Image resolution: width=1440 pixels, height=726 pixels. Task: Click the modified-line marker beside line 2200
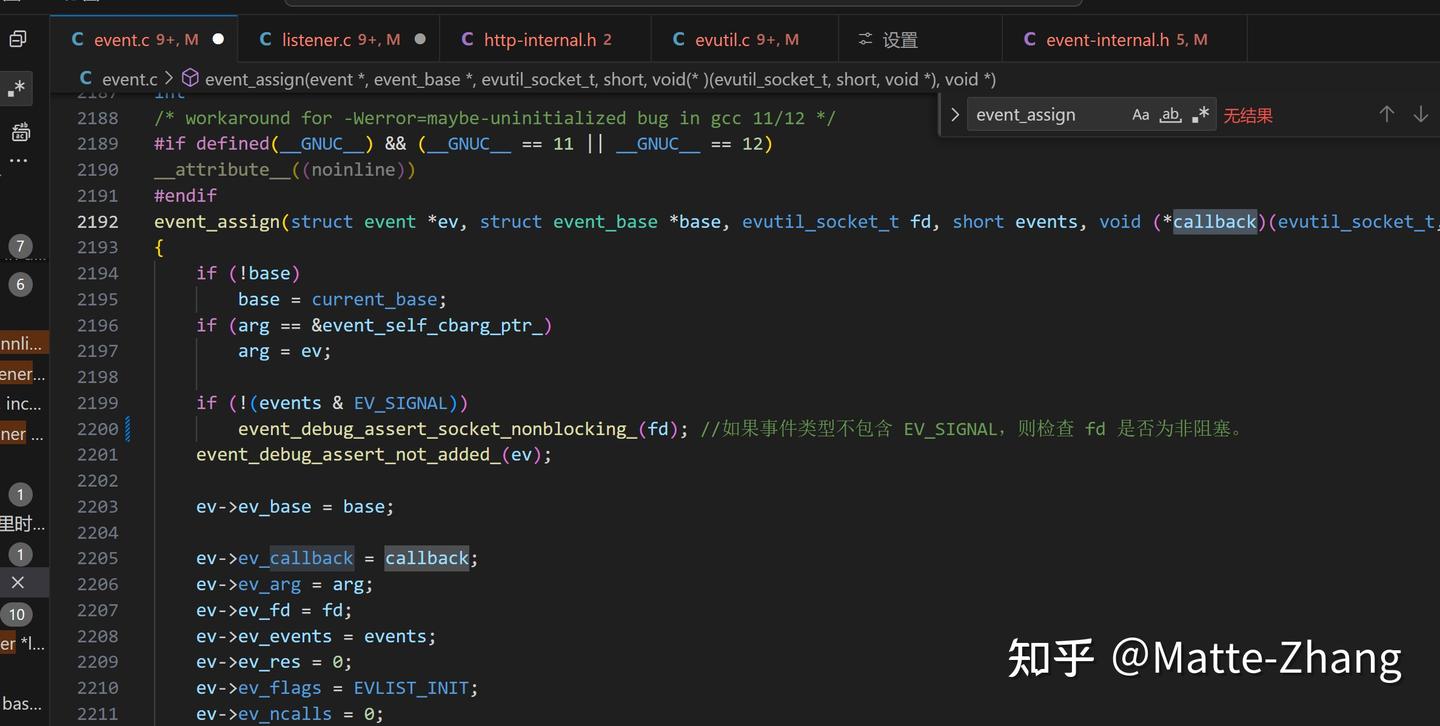[x=127, y=429]
